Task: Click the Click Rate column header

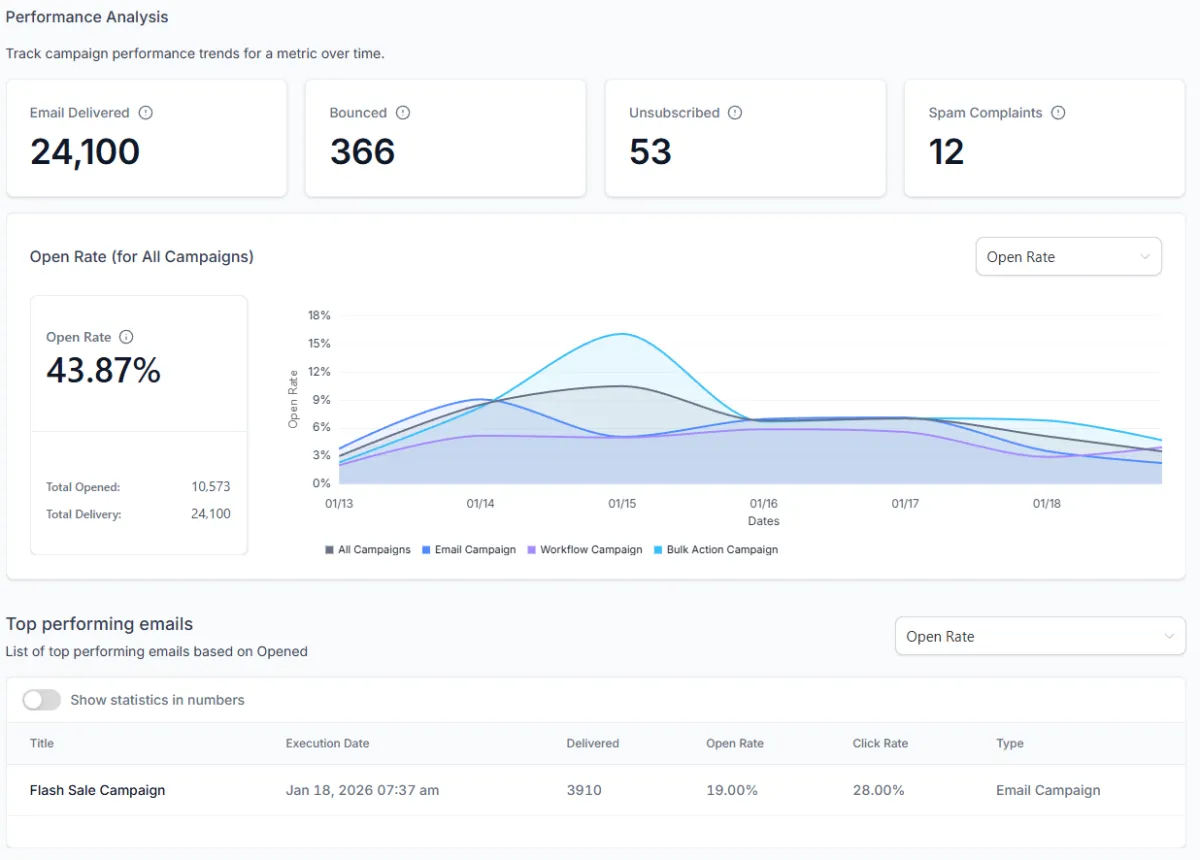Action: pyautogui.click(x=880, y=744)
